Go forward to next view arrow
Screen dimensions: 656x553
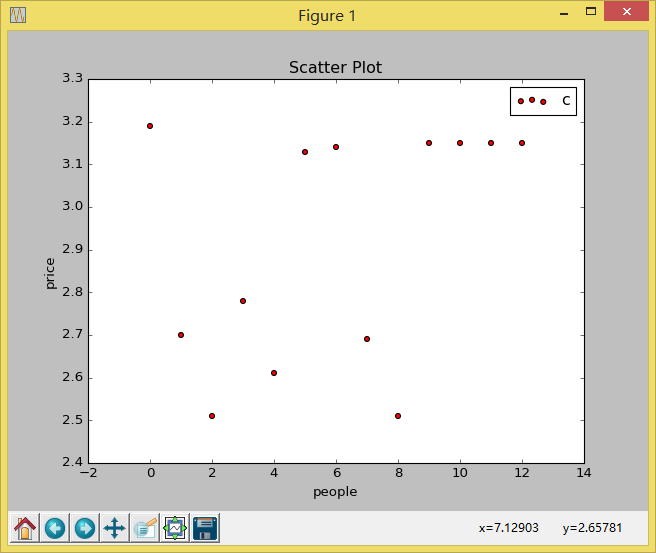point(85,528)
